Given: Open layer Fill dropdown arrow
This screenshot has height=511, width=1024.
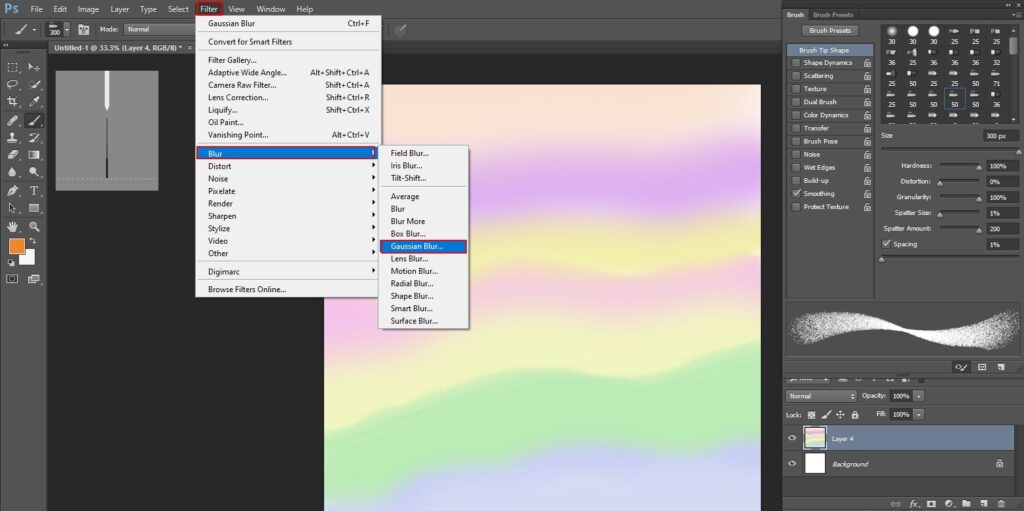Looking at the screenshot, I should tap(920, 414).
